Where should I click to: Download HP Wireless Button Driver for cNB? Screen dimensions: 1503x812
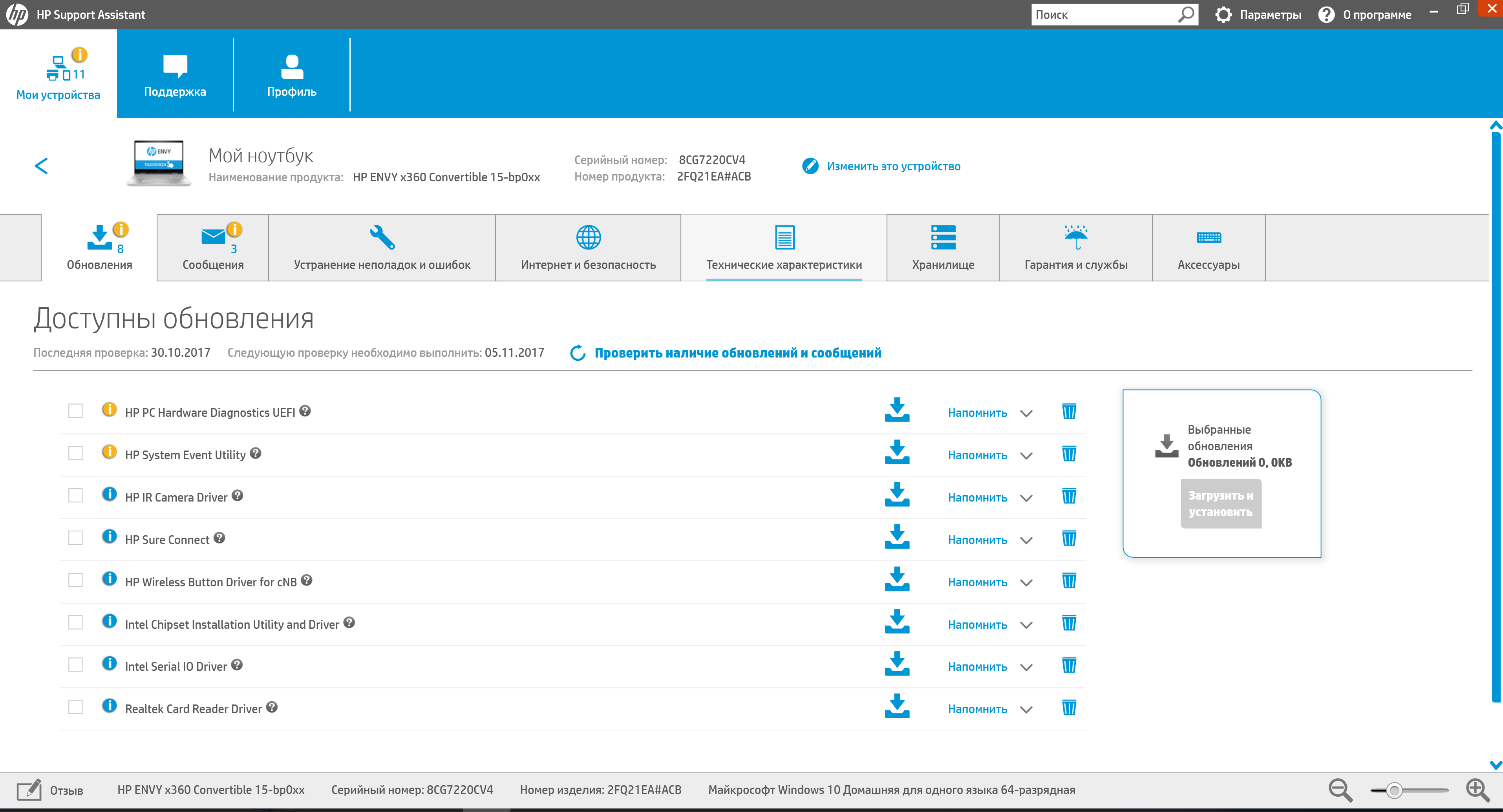(897, 579)
